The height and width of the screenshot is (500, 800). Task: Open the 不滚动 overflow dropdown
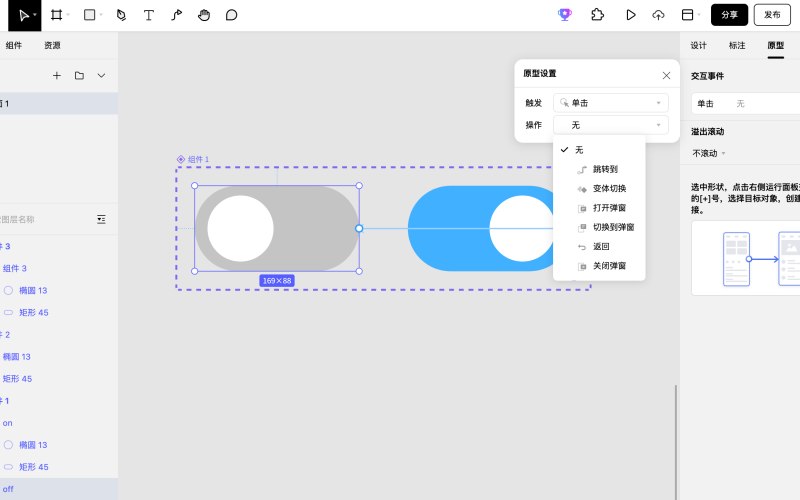(709, 153)
